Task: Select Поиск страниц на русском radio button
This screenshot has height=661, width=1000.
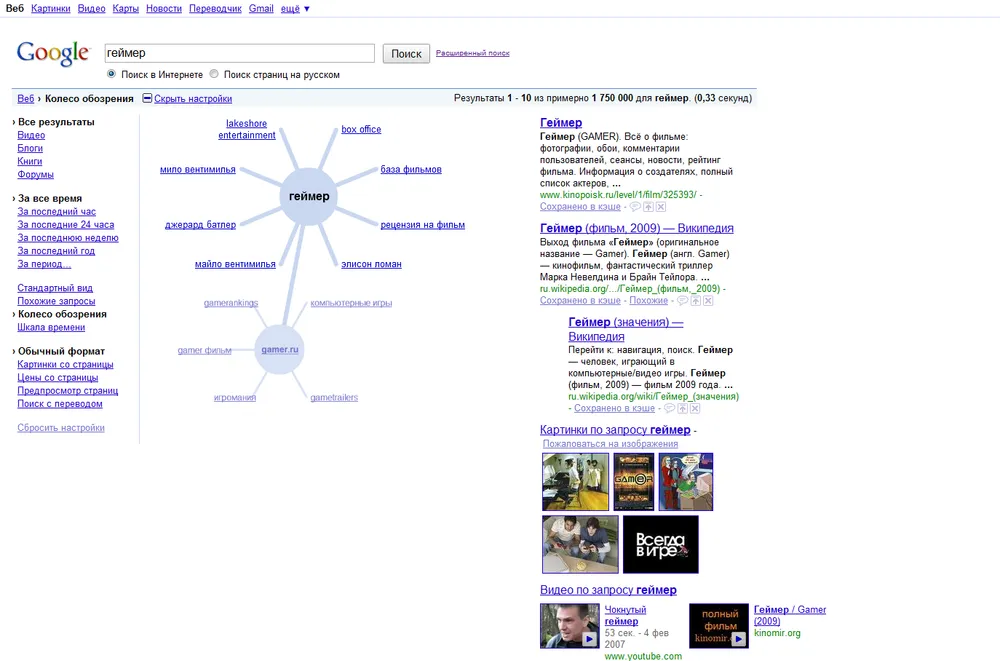Action: [x=214, y=74]
